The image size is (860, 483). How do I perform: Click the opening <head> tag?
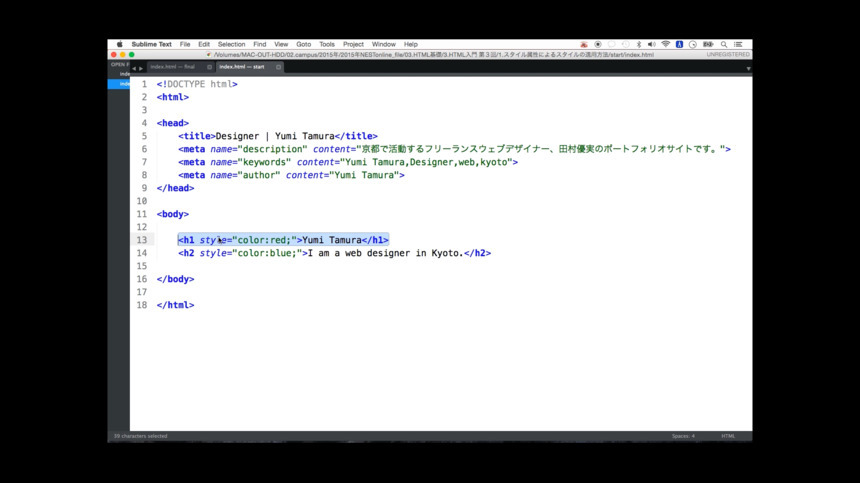pos(173,123)
